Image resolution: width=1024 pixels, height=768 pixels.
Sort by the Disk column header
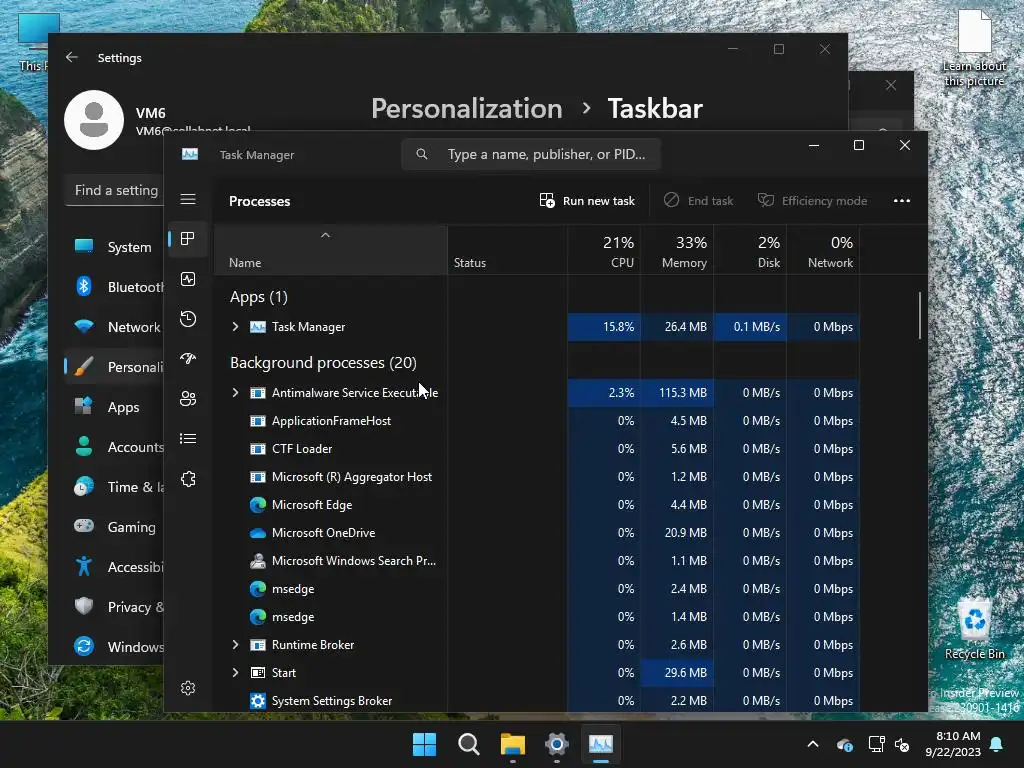click(x=750, y=251)
